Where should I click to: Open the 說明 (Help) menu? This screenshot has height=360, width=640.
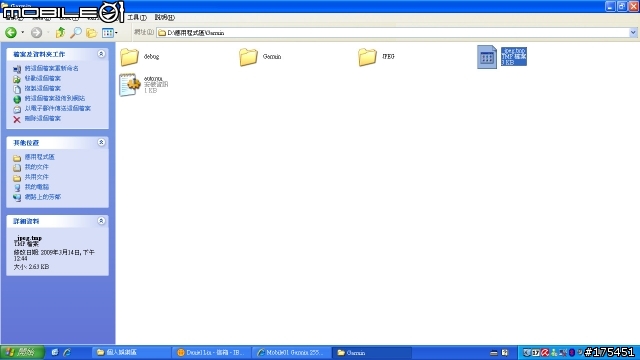(164, 18)
